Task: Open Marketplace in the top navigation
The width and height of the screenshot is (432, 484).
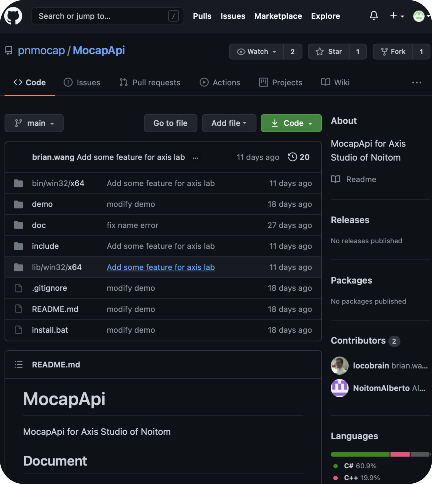Action: (278, 16)
